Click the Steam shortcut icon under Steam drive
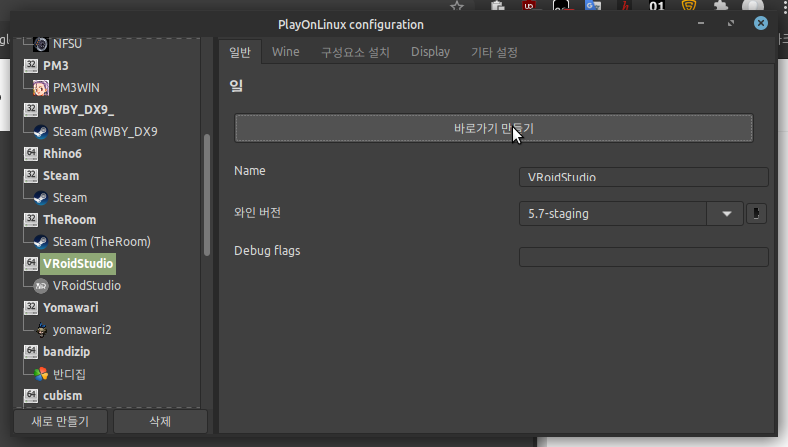The width and height of the screenshot is (788, 447). [41, 198]
